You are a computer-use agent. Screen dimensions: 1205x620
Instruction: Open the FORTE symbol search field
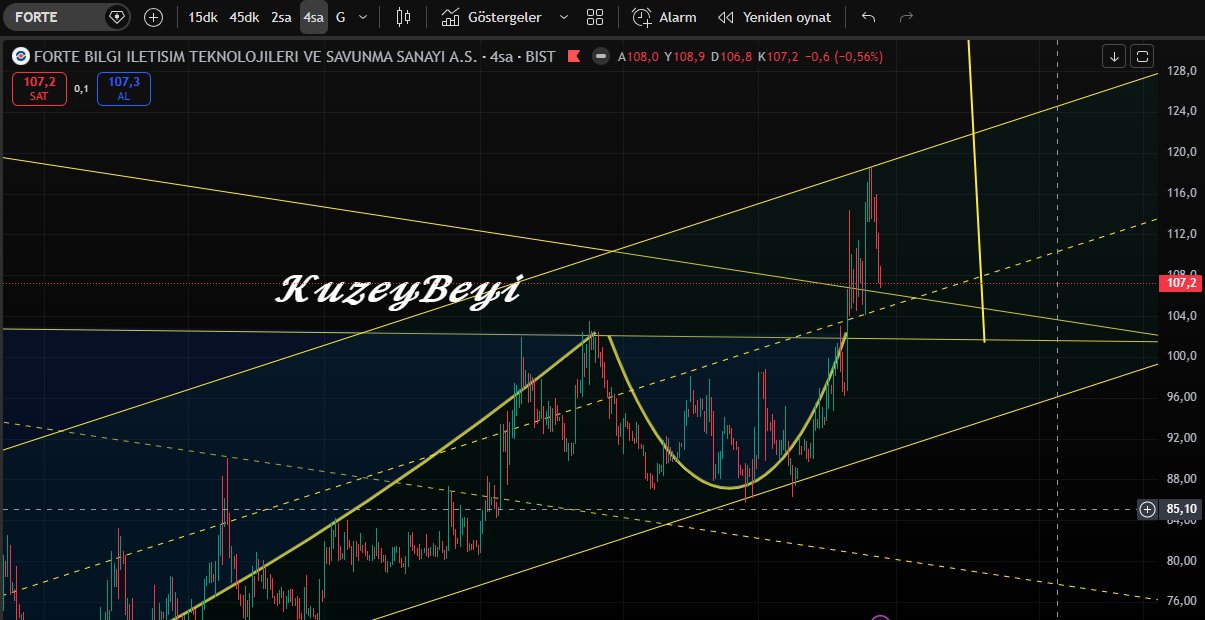(x=66, y=17)
